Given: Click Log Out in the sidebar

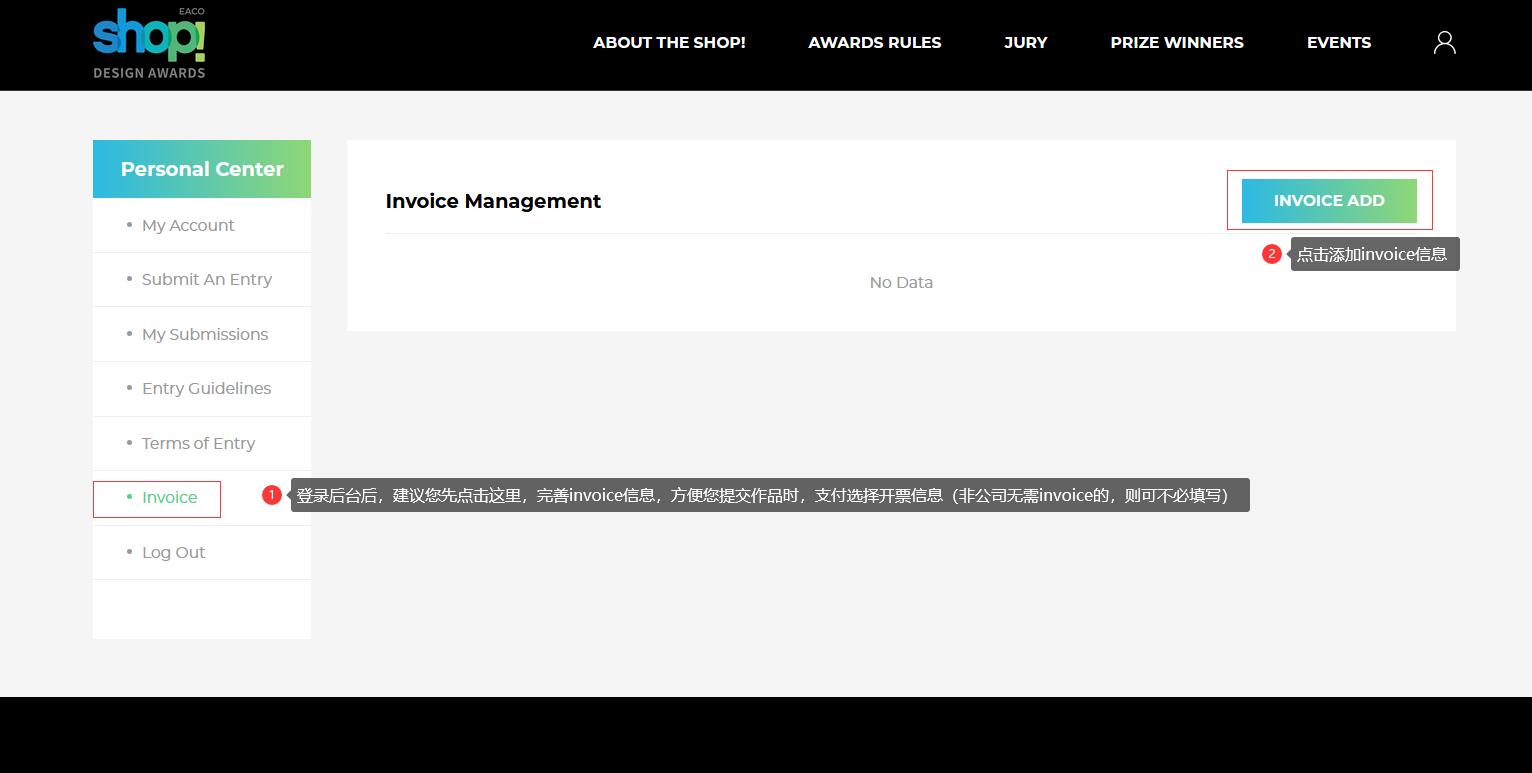Looking at the screenshot, I should [173, 553].
